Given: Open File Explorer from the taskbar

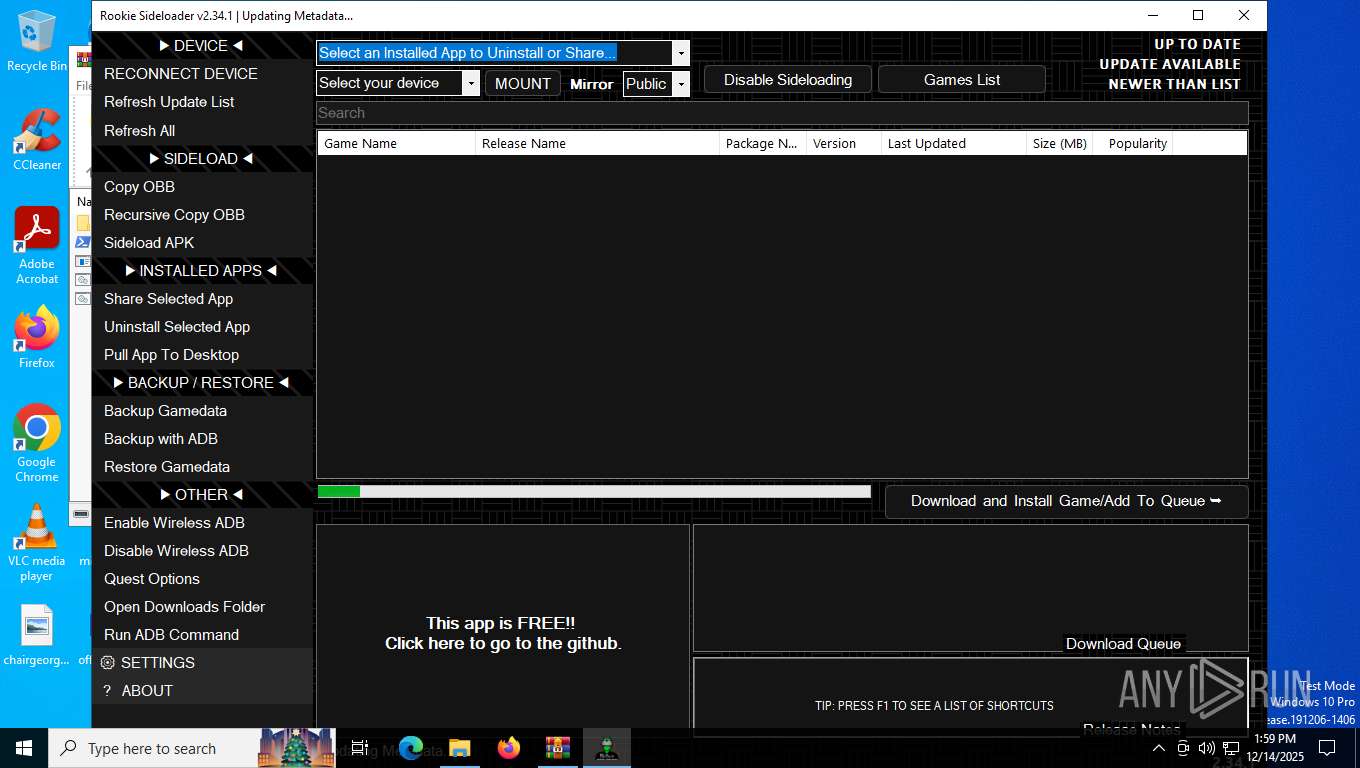Looking at the screenshot, I should 460,748.
